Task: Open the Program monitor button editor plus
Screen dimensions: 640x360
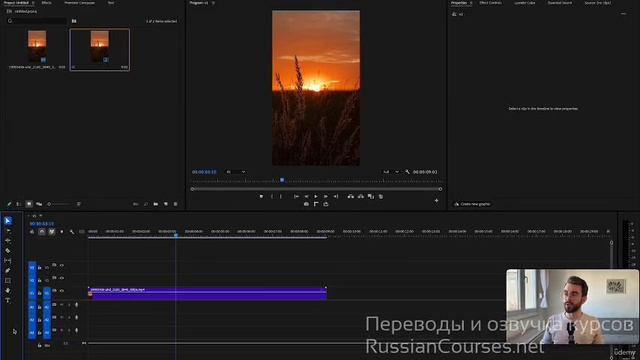Action: click(x=436, y=200)
